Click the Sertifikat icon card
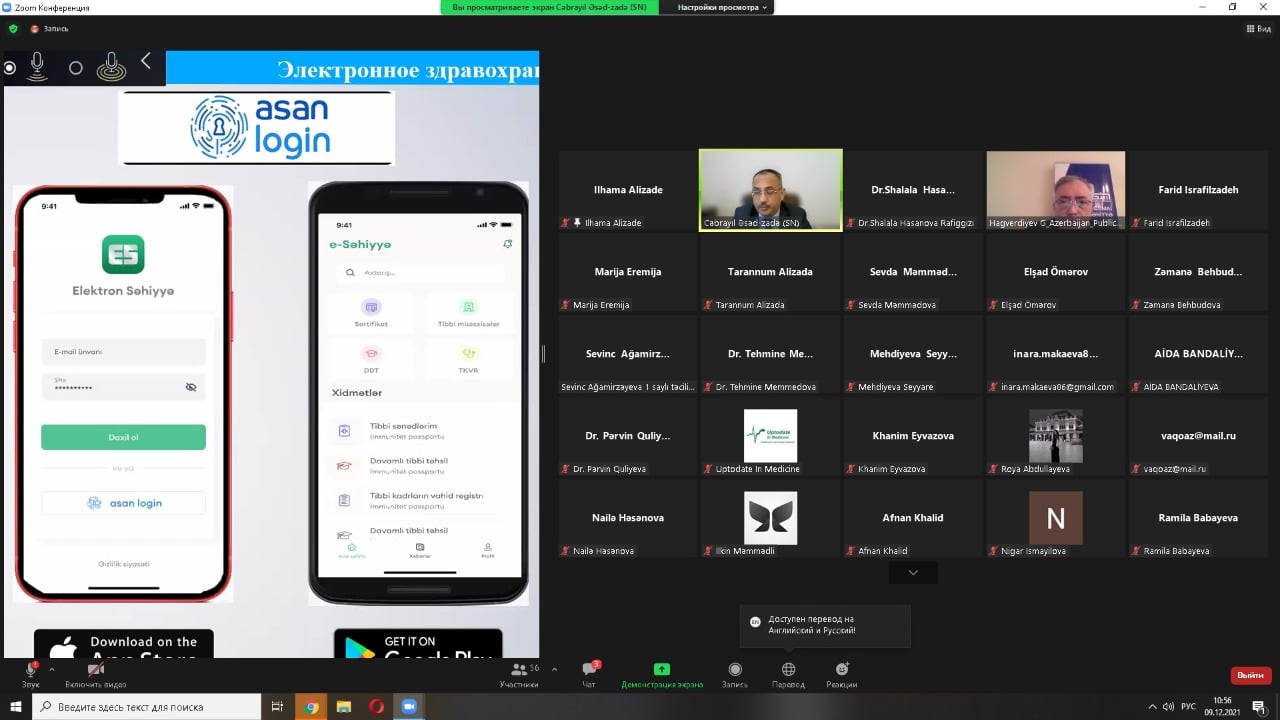This screenshot has width=1280, height=720. click(371, 313)
